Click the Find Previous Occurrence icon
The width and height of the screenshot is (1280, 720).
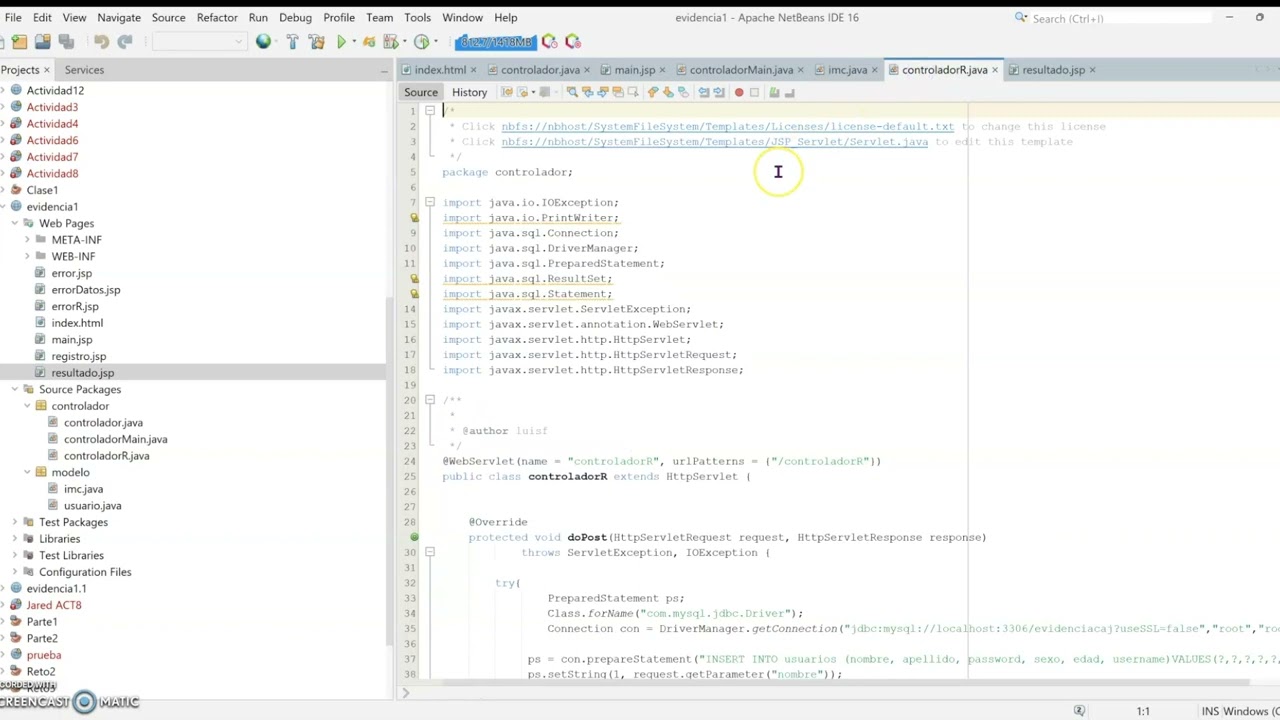point(587,92)
